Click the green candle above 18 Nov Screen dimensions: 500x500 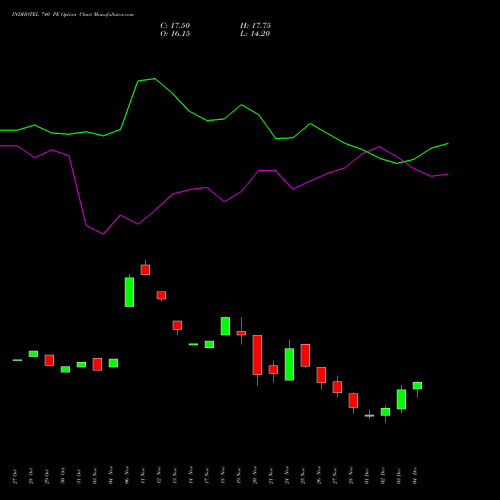click(x=225, y=326)
